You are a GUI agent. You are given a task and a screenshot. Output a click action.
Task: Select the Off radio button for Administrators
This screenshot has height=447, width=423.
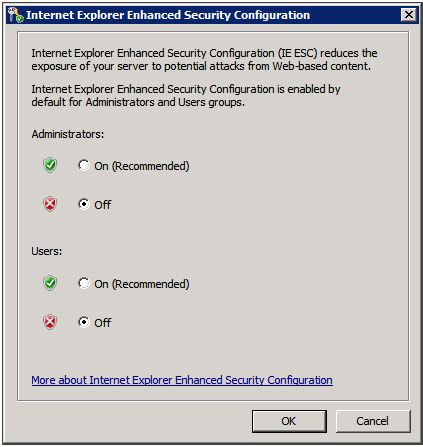[84, 204]
